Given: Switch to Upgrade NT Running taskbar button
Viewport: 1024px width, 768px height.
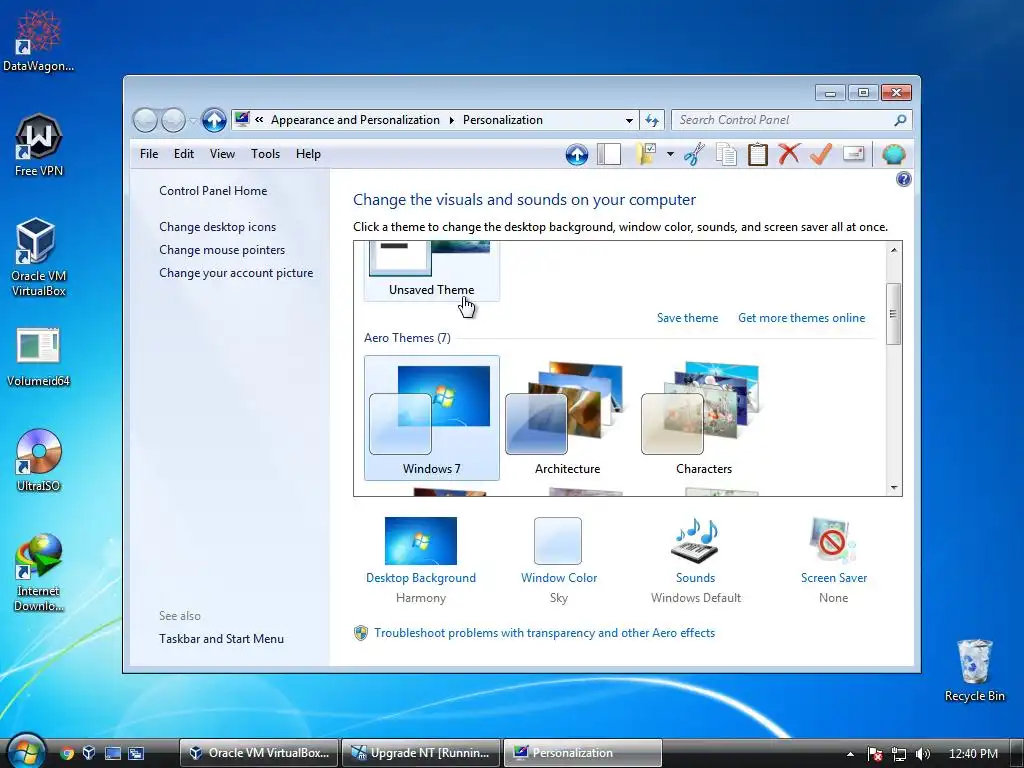Looking at the screenshot, I should coord(421,753).
